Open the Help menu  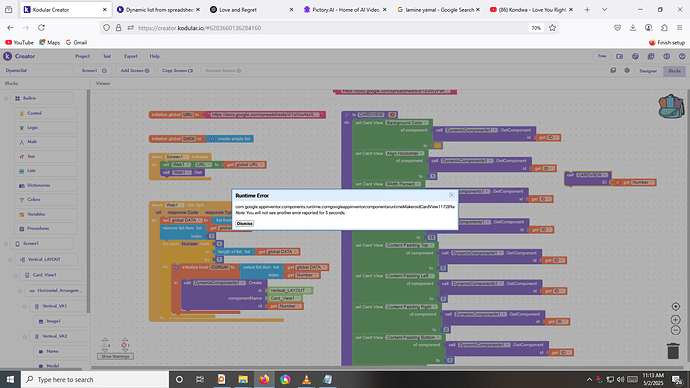pos(154,56)
